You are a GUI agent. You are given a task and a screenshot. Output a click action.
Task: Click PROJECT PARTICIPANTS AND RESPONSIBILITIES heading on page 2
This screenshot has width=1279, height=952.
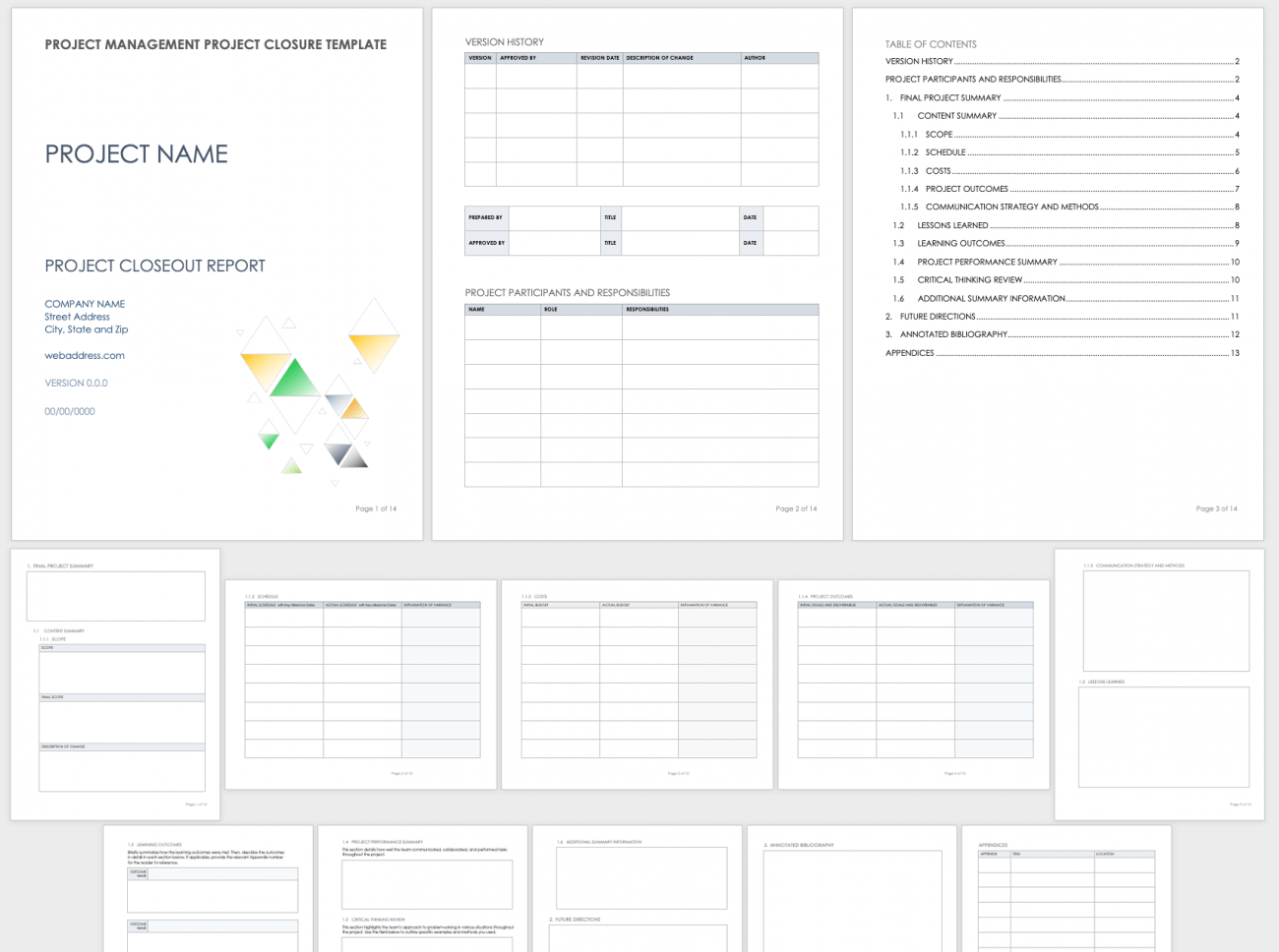click(x=568, y=293)
